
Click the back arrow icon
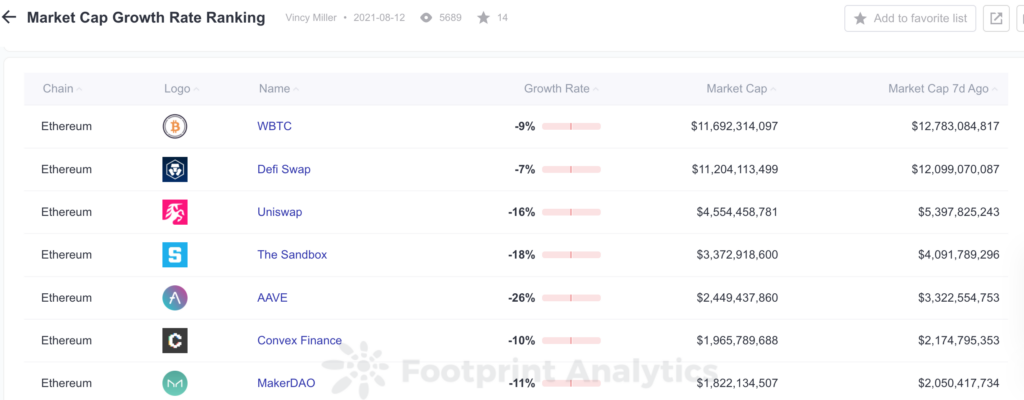(x=10, y=18)
